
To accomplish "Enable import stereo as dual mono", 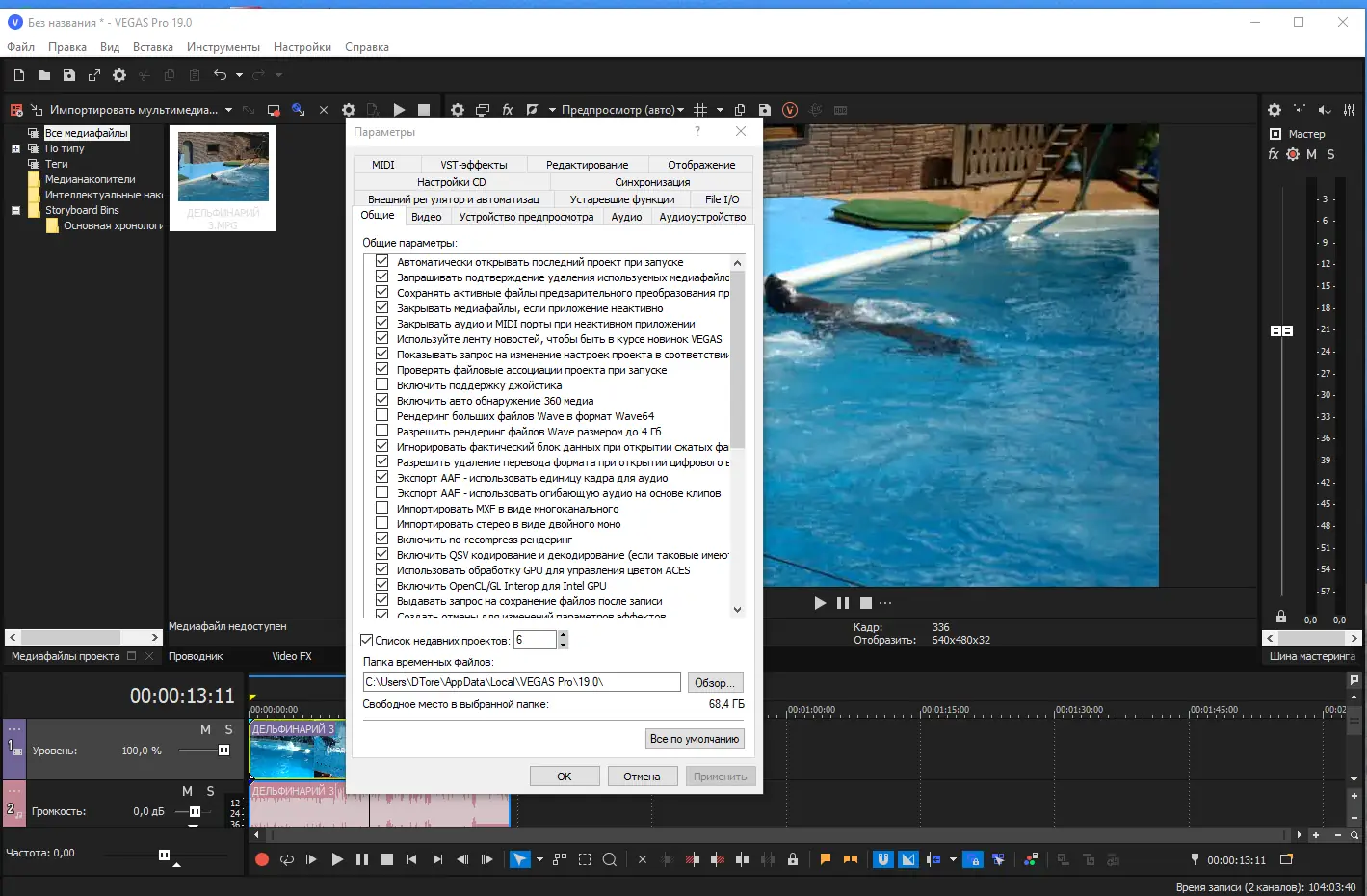I will [x=381, y=523].
